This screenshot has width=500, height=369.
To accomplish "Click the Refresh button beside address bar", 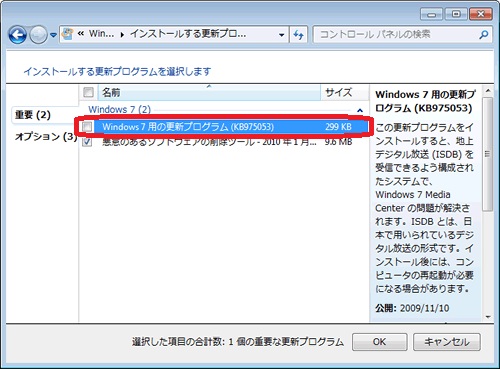I will 298,35.
